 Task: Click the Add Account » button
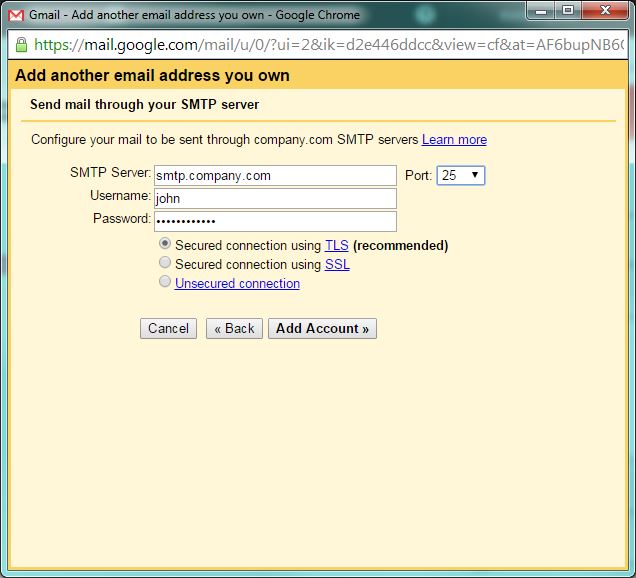pyautogui.click(x=322, y=328)
